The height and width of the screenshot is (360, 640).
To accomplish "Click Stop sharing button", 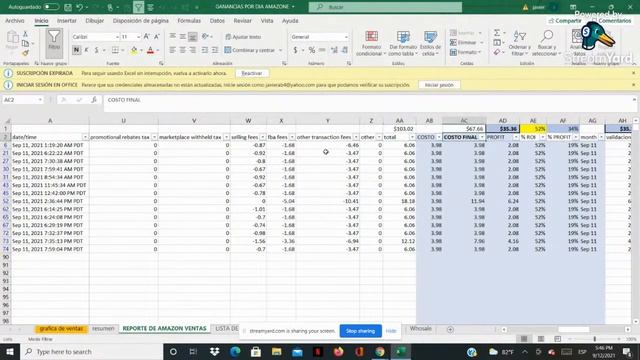I will (360, 331).
